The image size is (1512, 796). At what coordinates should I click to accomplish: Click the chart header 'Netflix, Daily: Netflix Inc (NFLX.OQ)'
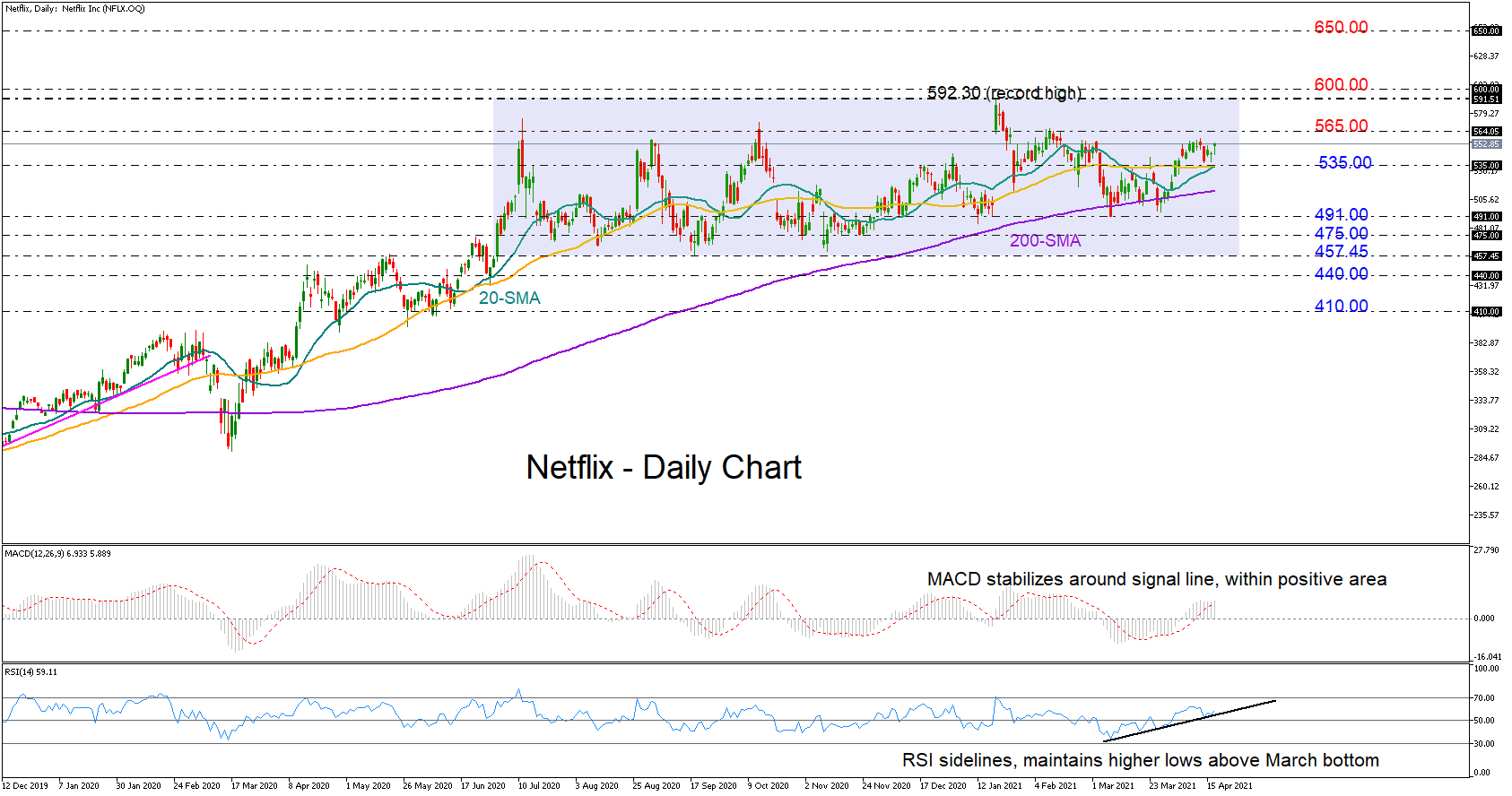[x=74, y=8]
